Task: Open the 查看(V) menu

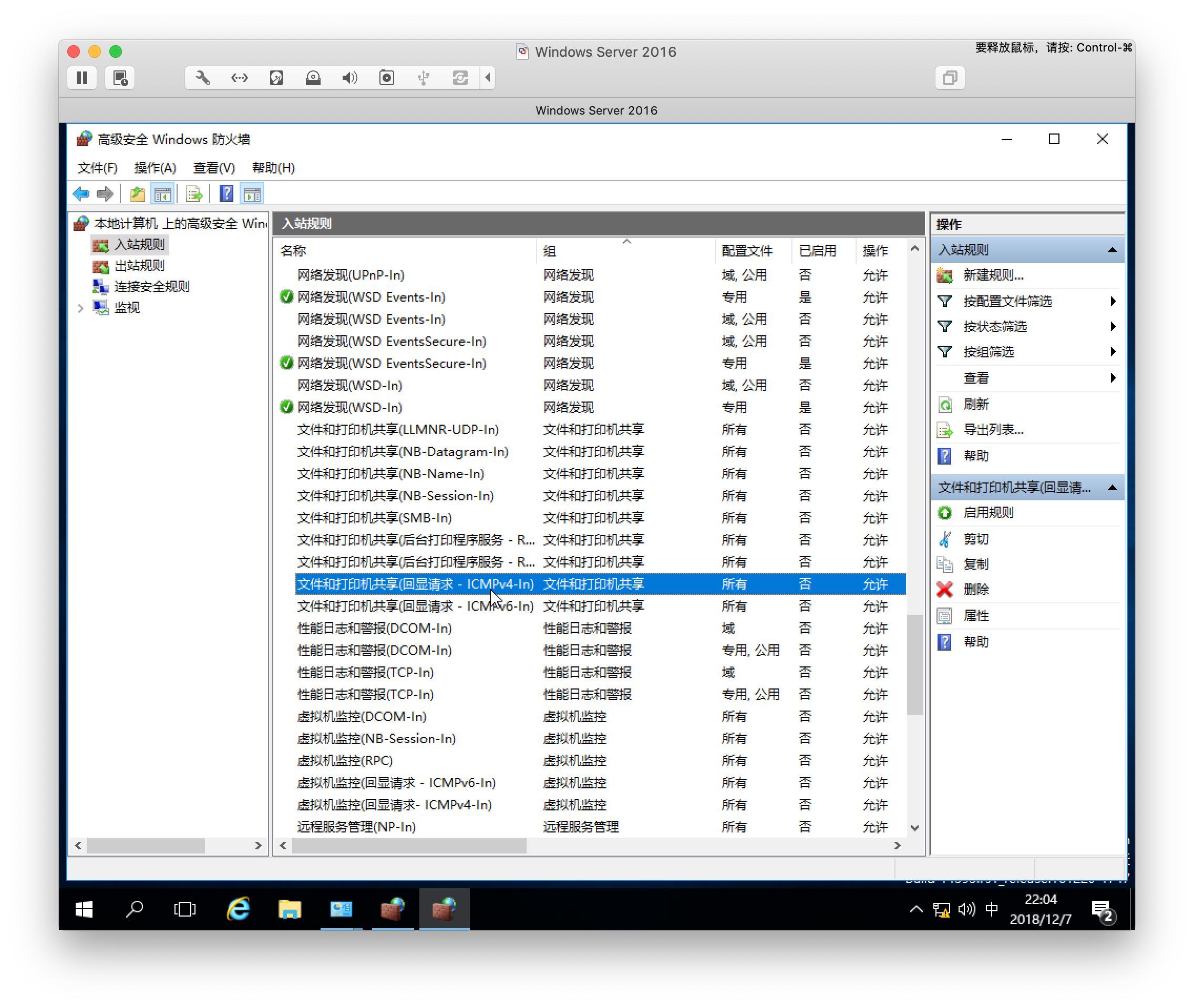Action: pos(214,168)
